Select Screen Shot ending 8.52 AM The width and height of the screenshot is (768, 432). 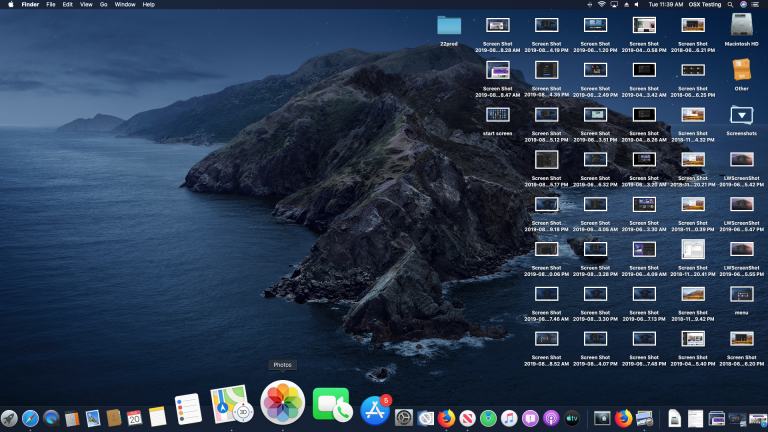pos(547,338)
